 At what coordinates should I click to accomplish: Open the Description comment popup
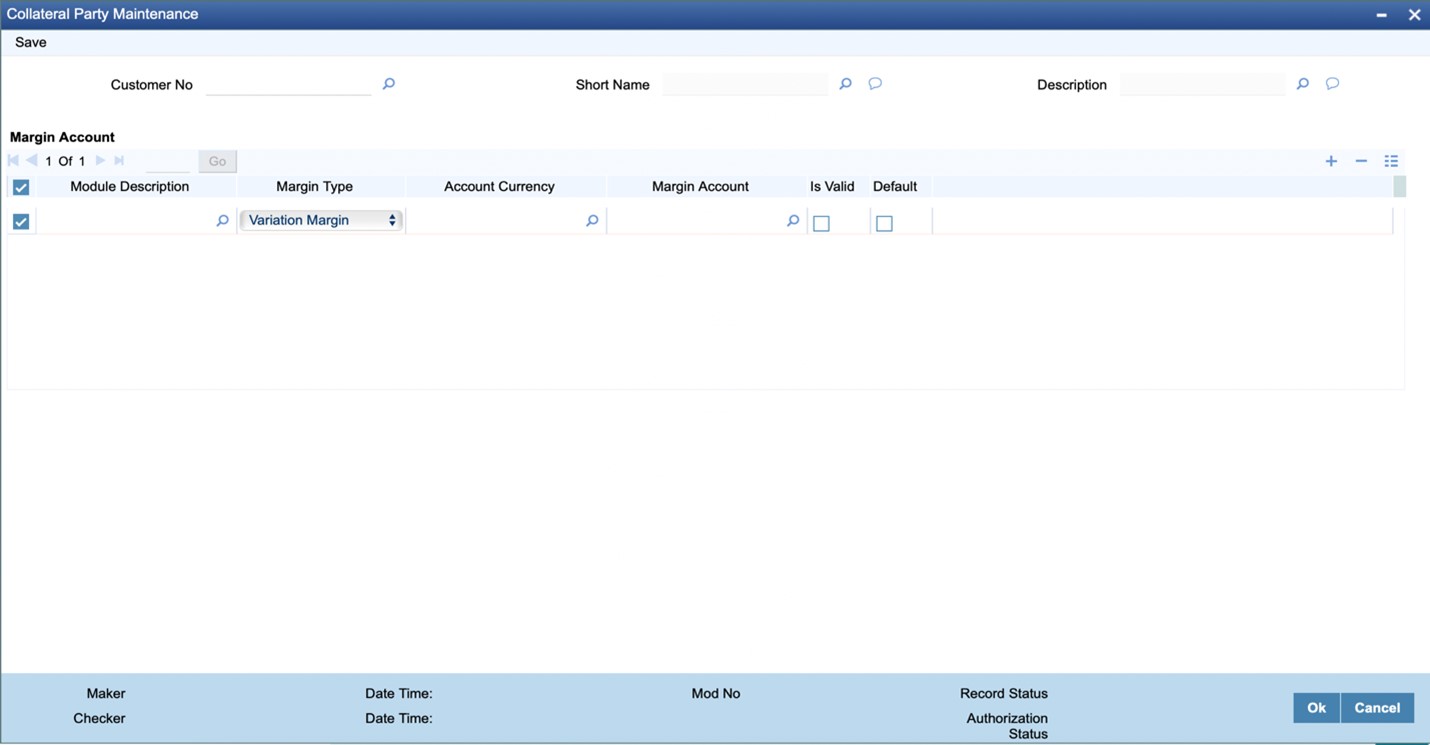coord(1332,84)
